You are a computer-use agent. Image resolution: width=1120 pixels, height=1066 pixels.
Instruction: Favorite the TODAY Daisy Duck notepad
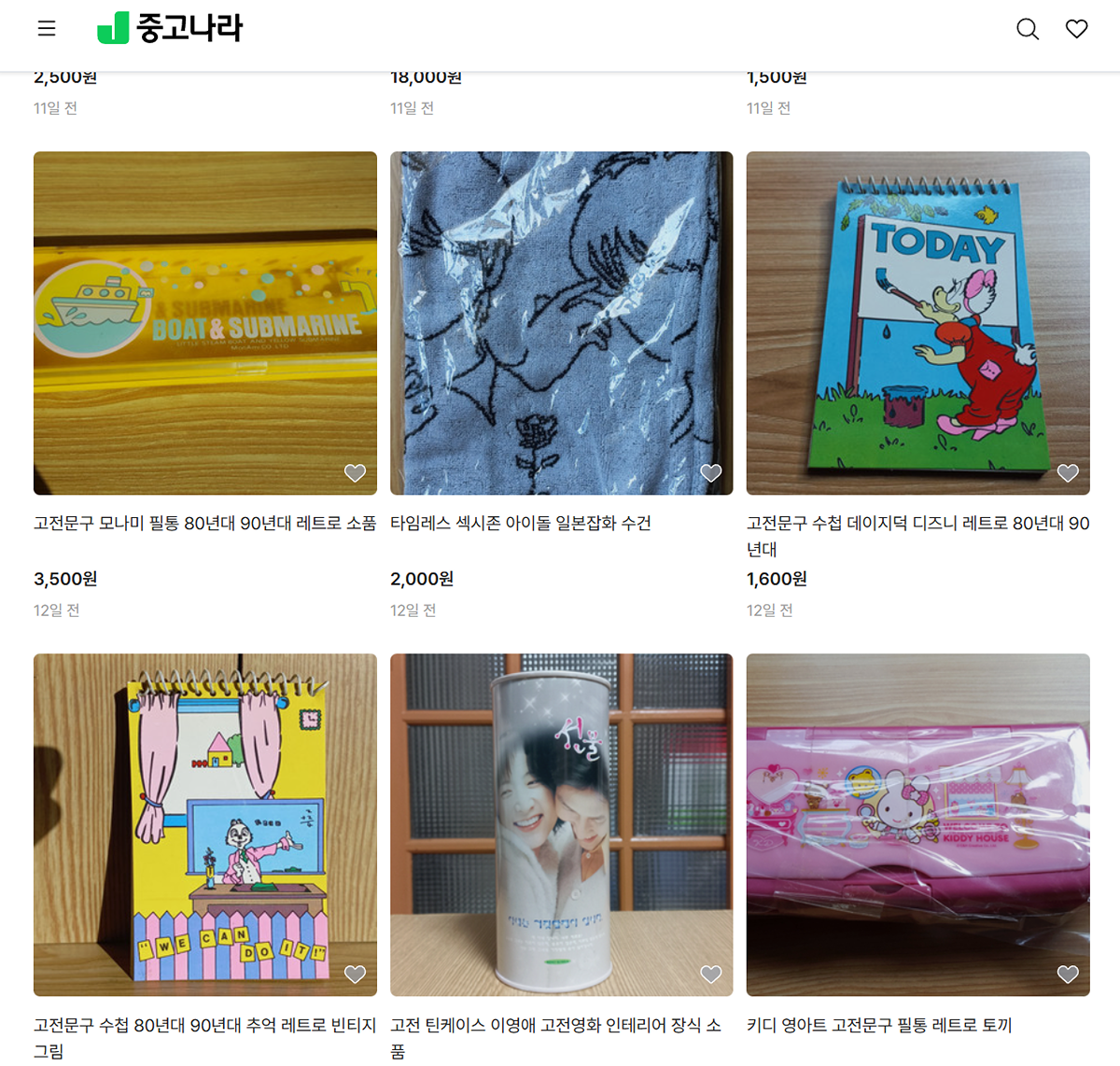tap(1068, 473)
